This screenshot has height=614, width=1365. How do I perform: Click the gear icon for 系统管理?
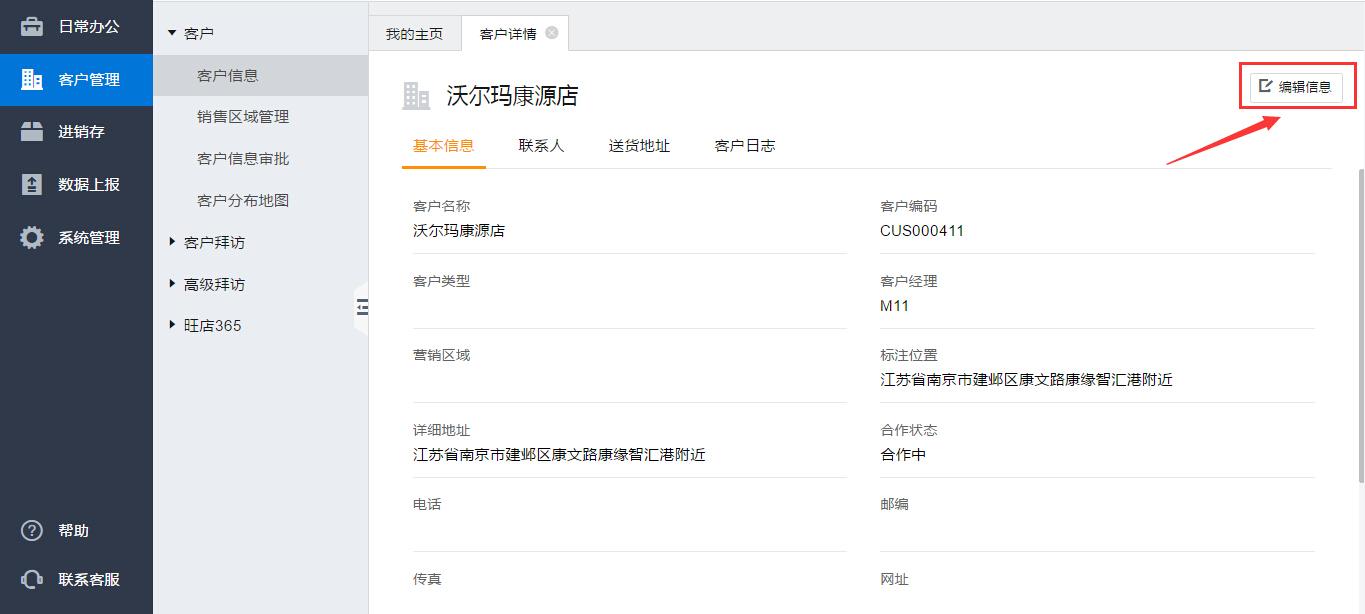[x=32, y=238]
